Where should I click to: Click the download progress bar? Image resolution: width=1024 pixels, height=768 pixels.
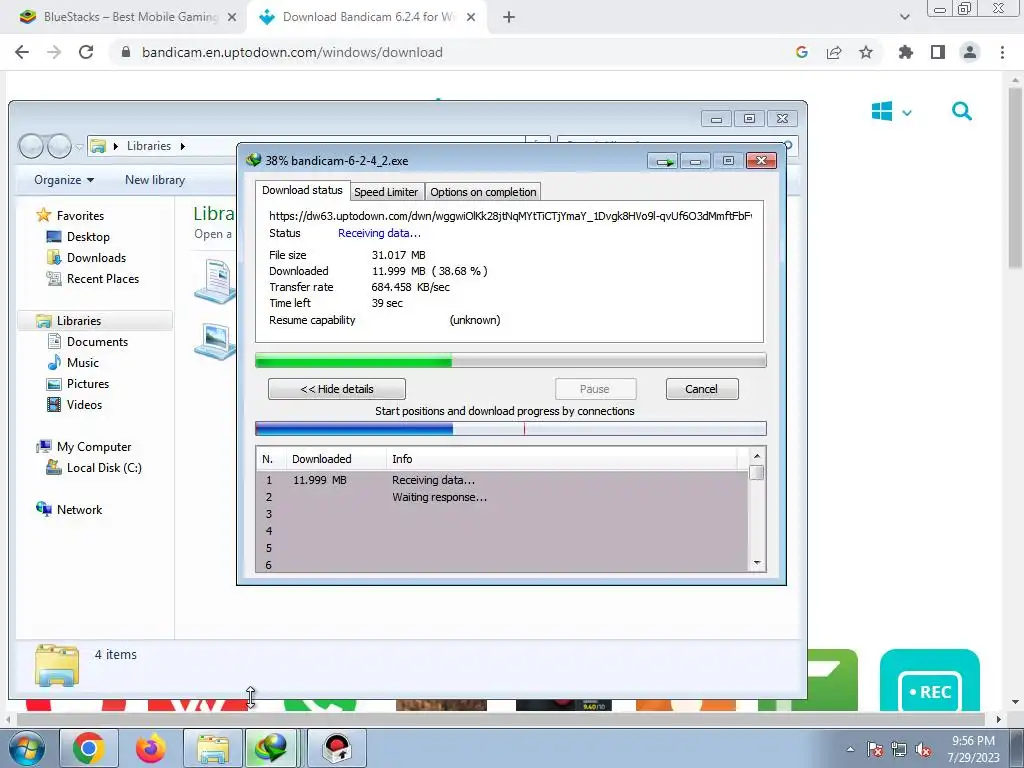[x=511, y=360]
